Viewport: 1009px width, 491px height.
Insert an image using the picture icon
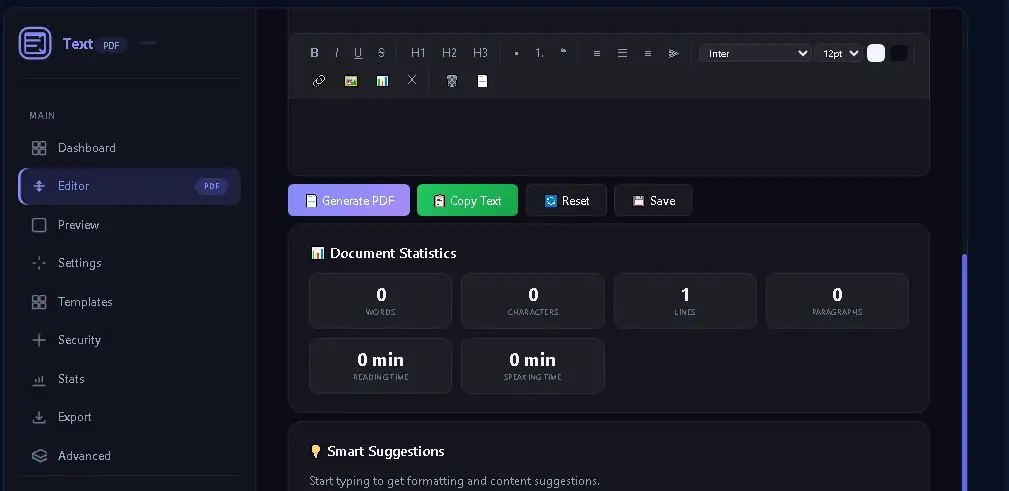[x=351, y=80]
